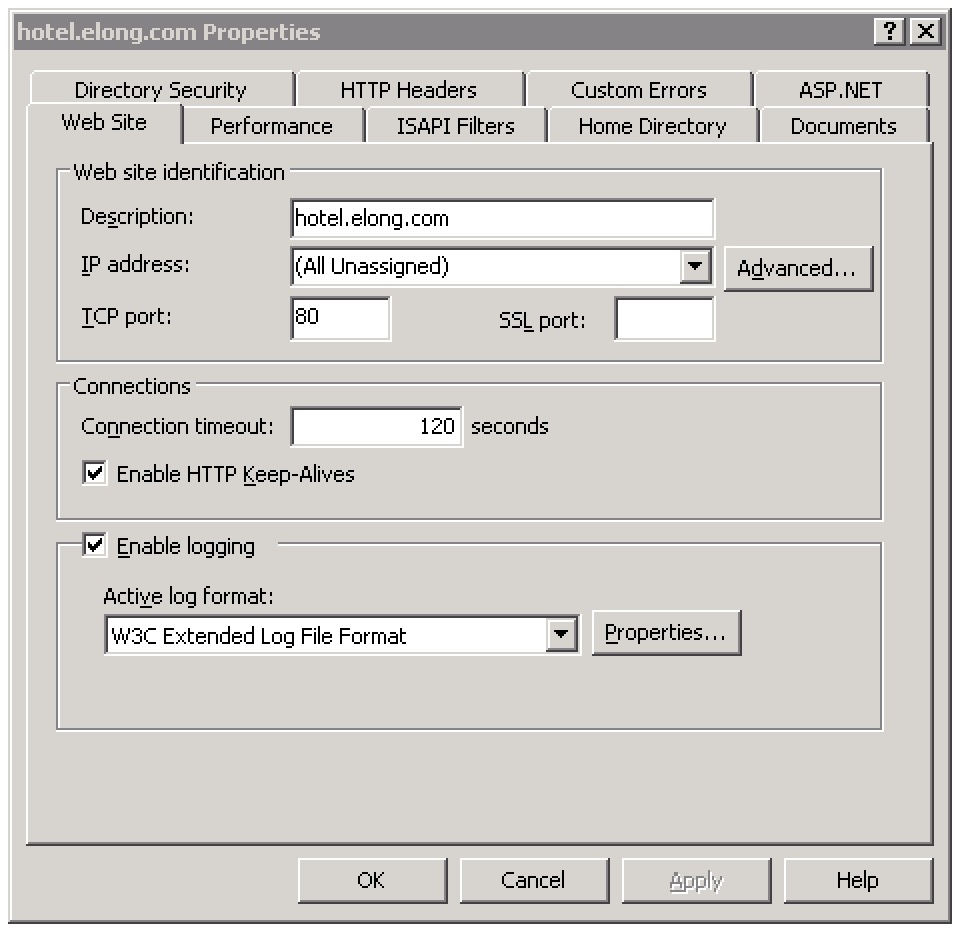
Task: Click in the Description text field
Action: pyautogui.click(x=502, y=218)
